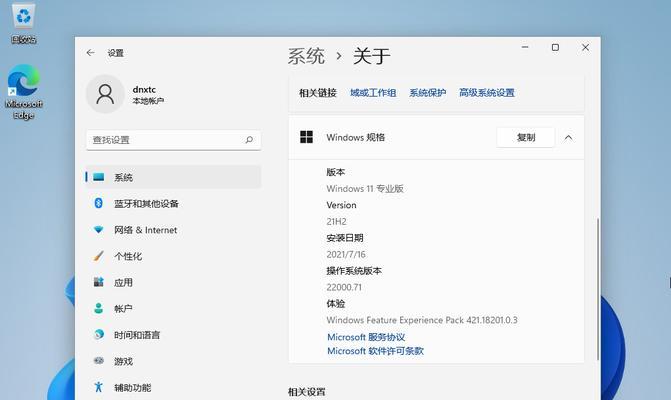This screenshot has height=400, width=671.
Task: Select the Windows Feature Experience Pack text
Action: 422,320
